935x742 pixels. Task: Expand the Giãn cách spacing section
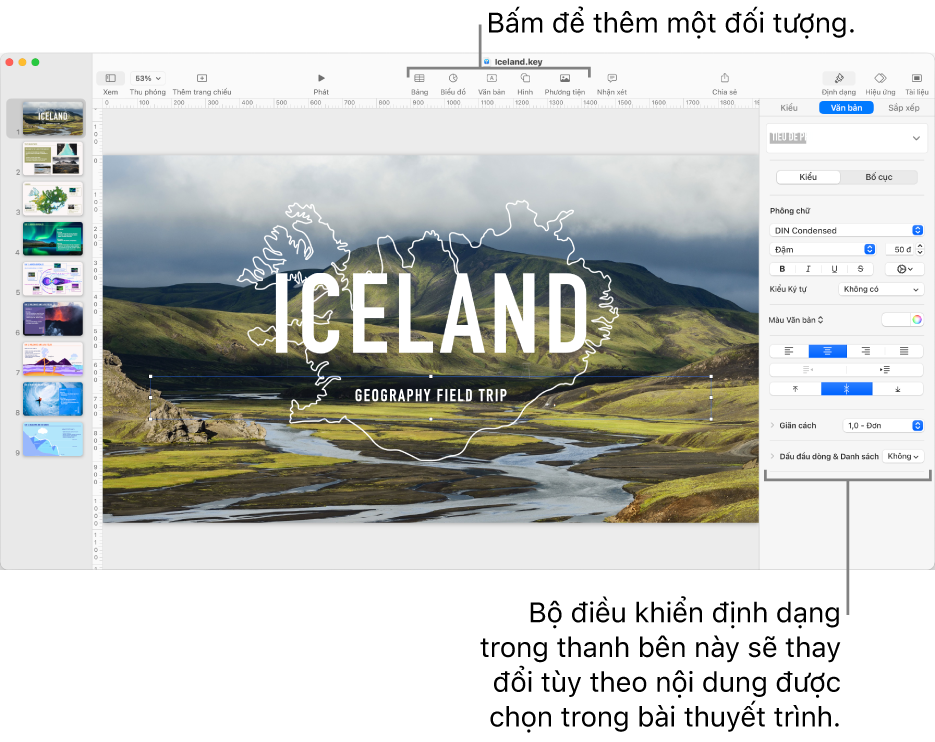pos(772,425)
